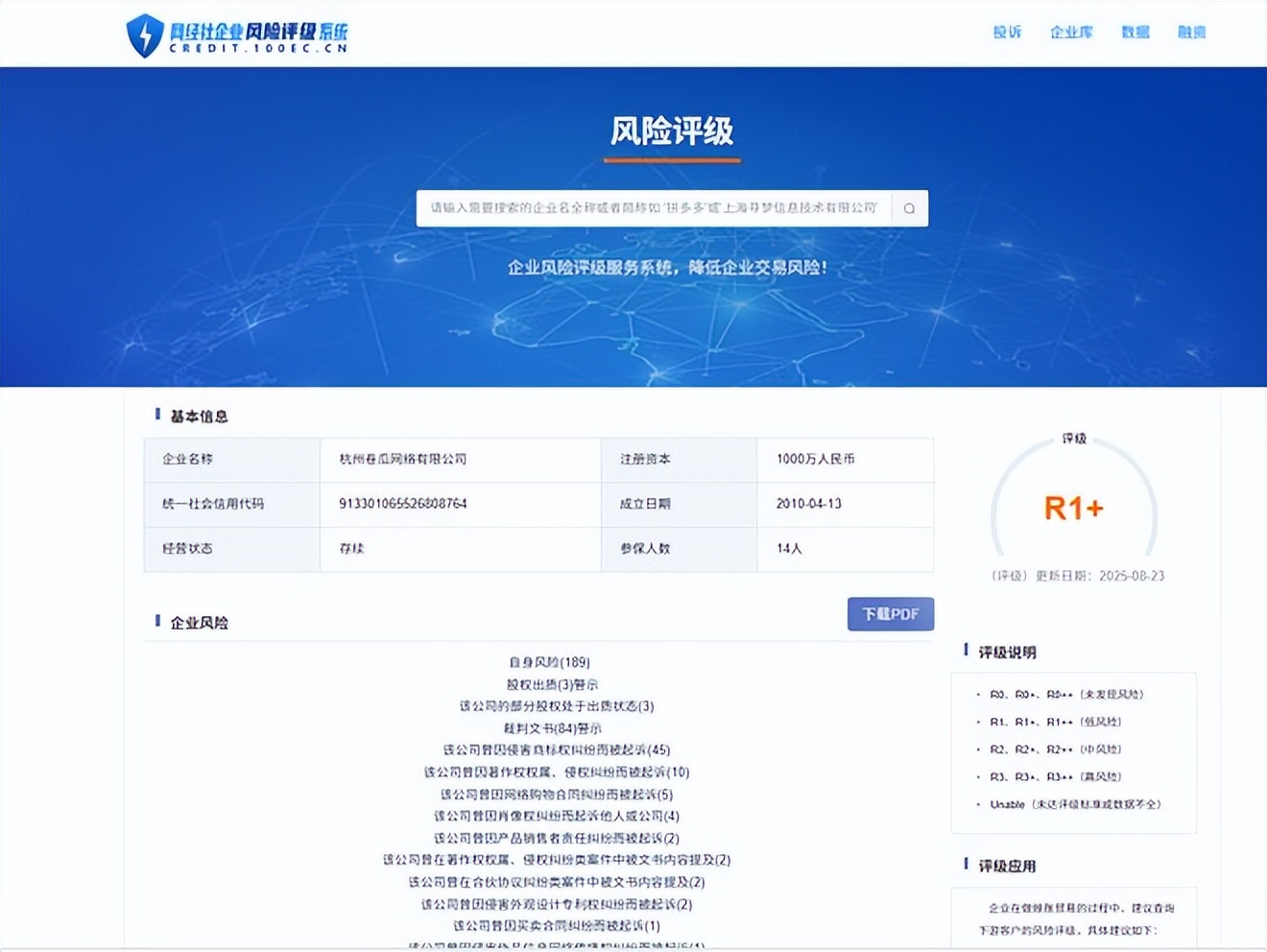Viewport: 1267px width, 952px height.
Task: Click the company name value cell in 企业名称 row
Action: click(461, 460)
